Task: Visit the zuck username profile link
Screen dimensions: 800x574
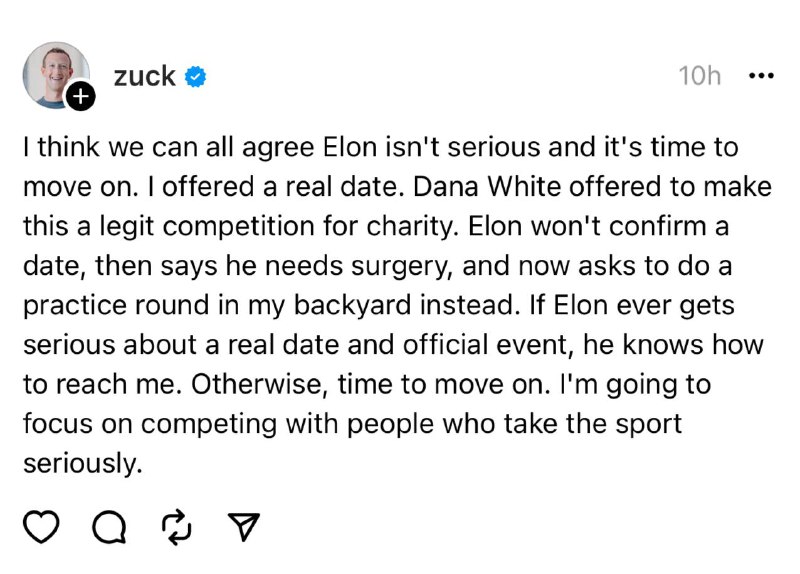Action: [146, 75]
